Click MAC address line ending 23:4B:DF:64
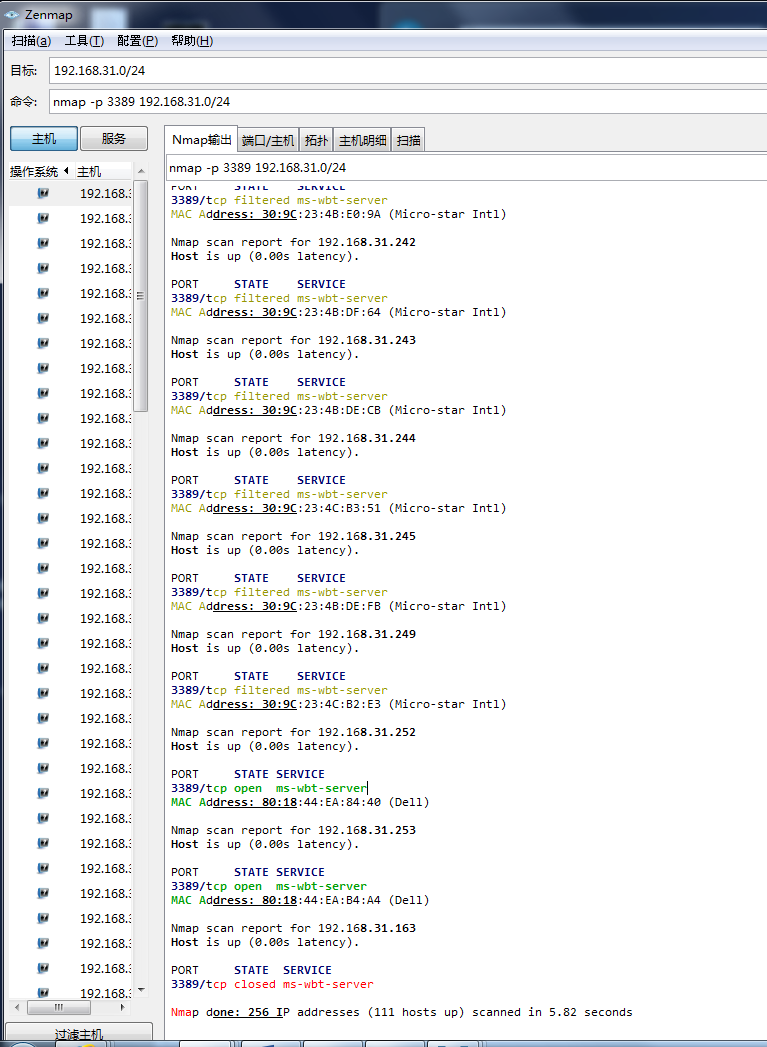The image size is (767, 1047). (x=338, y=312)
